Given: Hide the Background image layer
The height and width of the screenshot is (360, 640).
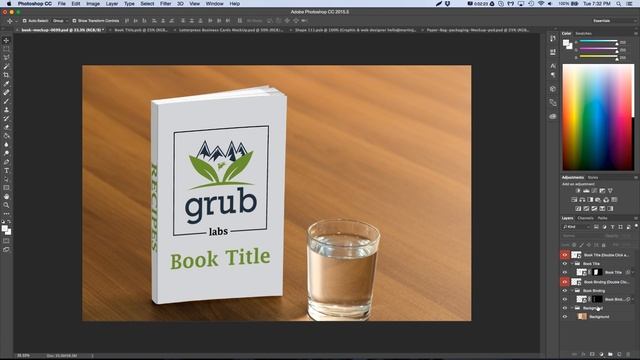Looking at the screenshot, I should (x=565, y=317).
